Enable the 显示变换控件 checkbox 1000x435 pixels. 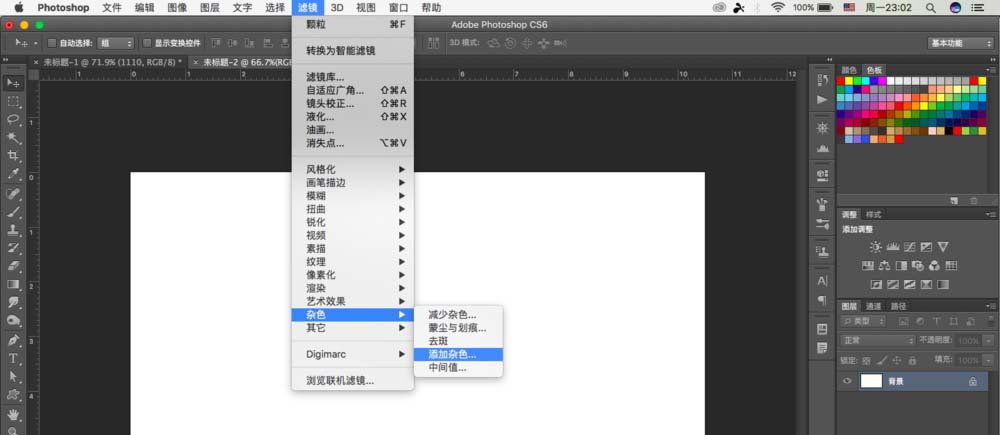pyautogui.click(x=147, y=43)
